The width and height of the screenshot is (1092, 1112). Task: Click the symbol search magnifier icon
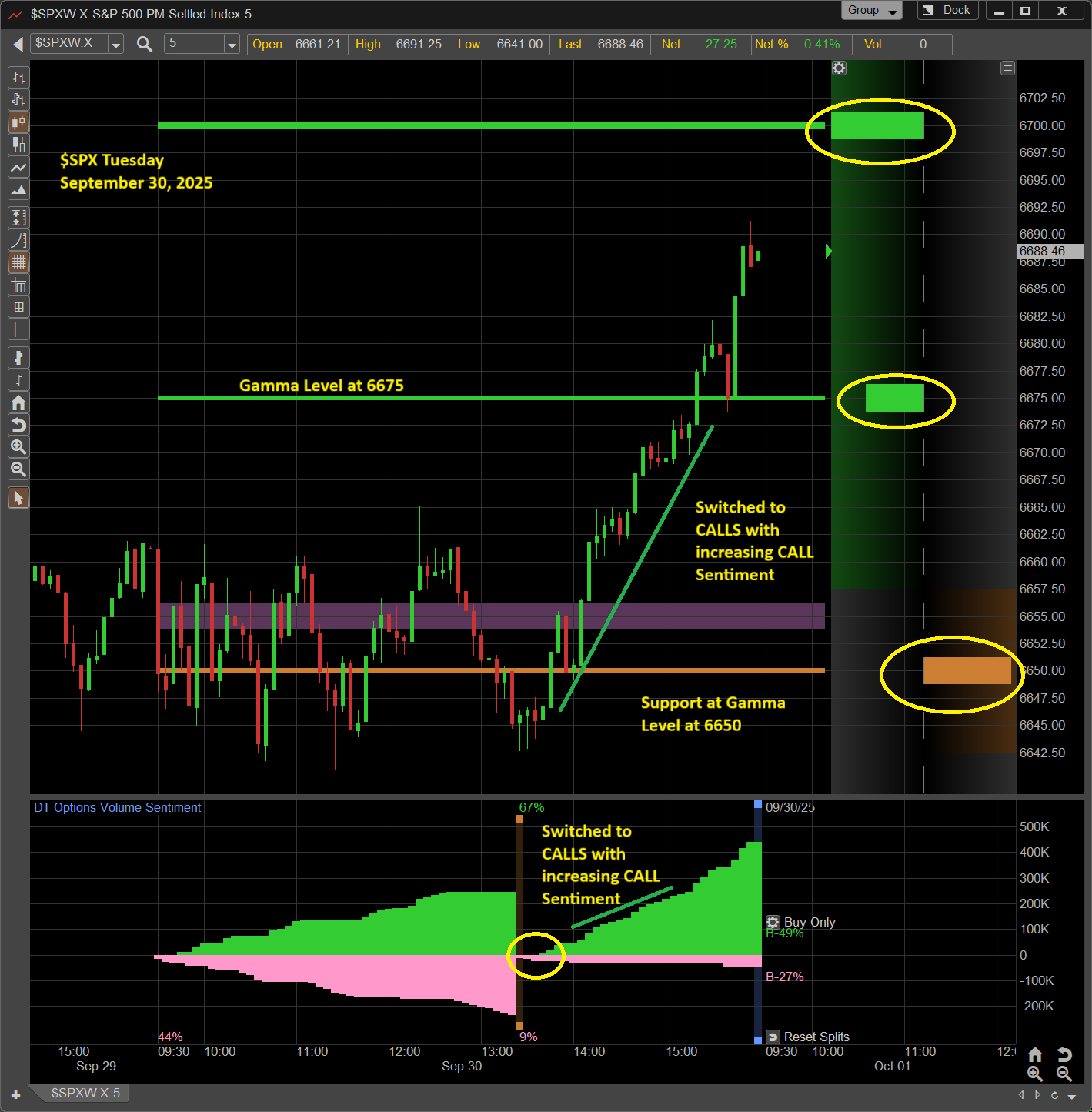[144, 44]
